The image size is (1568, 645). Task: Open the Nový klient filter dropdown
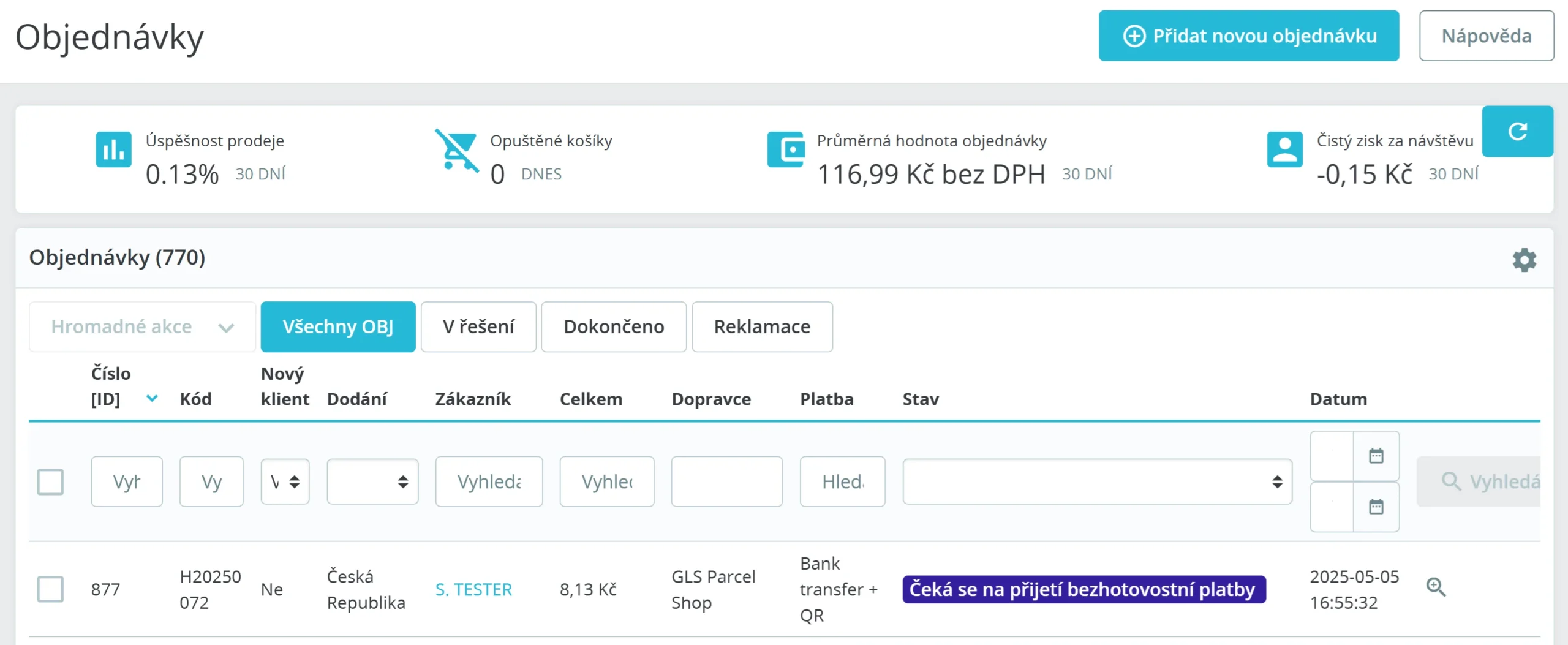(x=285, y=481)
